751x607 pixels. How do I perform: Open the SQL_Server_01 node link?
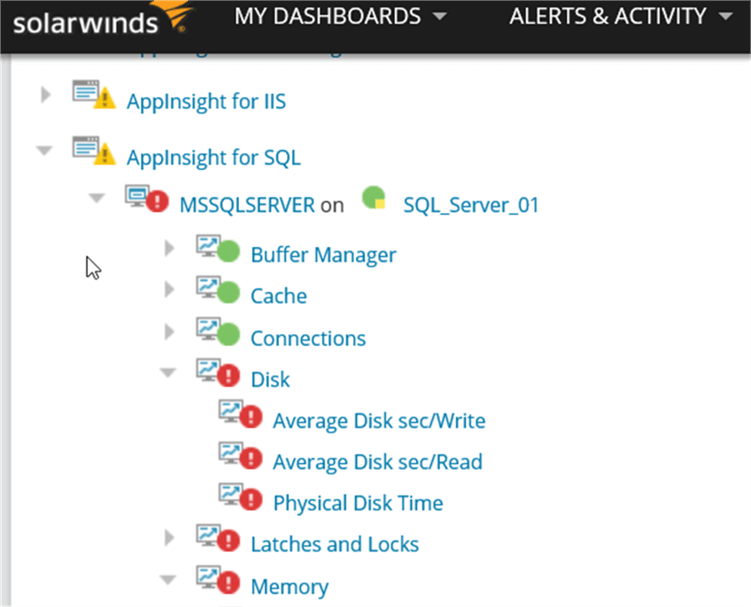pos(471,205)
